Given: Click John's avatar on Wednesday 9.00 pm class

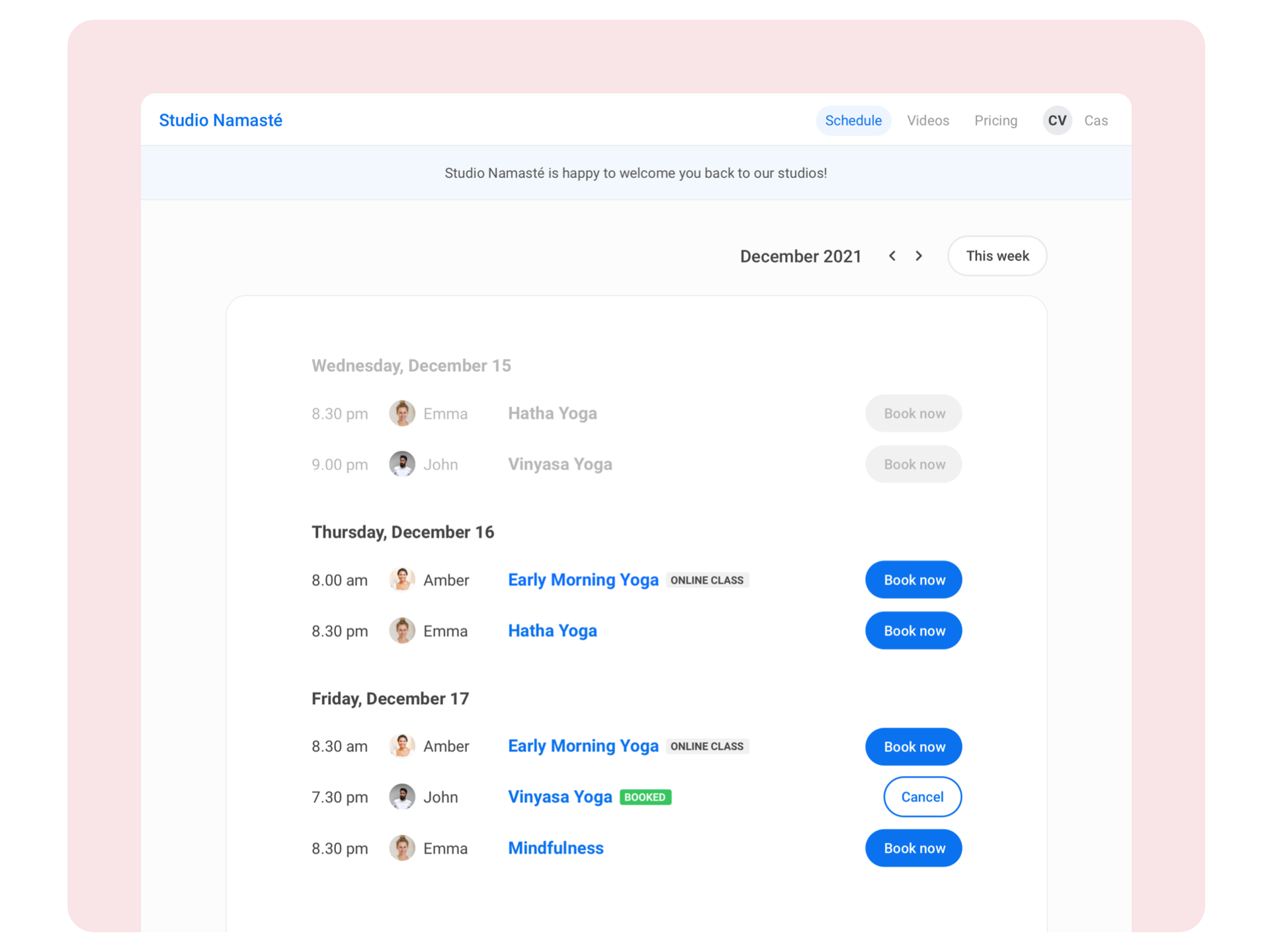Looking at the screenshot, I should (402, 464).
